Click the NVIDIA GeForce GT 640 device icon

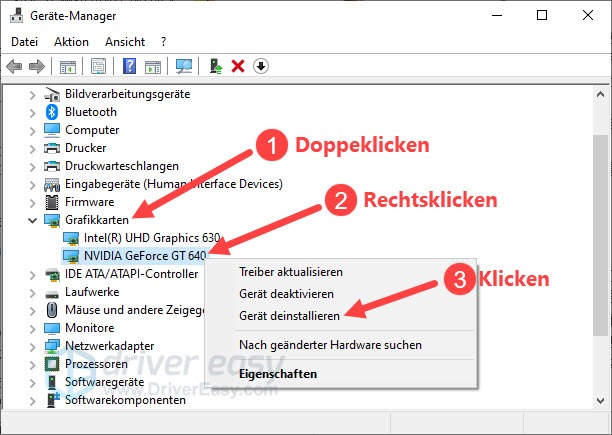point(71,256)
